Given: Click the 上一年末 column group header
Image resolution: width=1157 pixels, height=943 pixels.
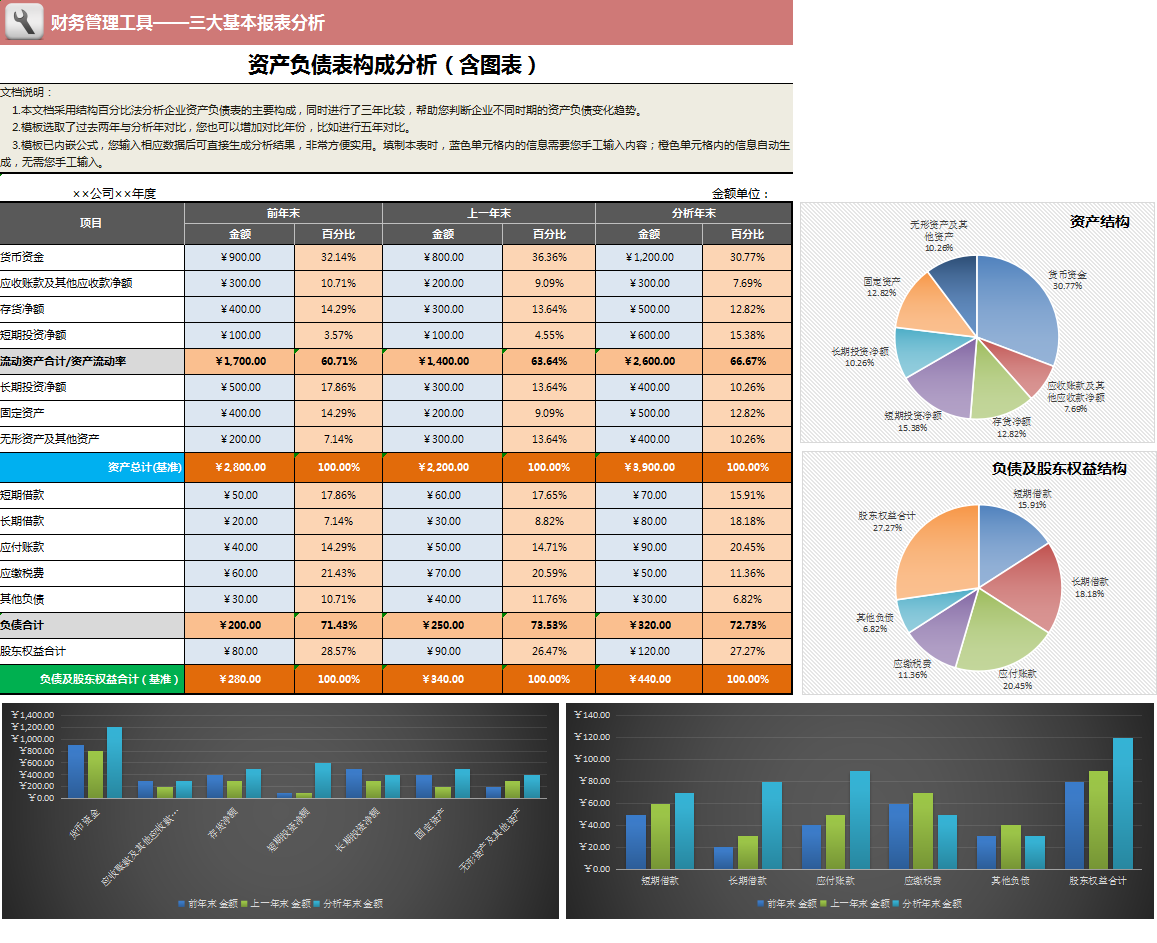Looking at the screenshot, I should 488,213.
